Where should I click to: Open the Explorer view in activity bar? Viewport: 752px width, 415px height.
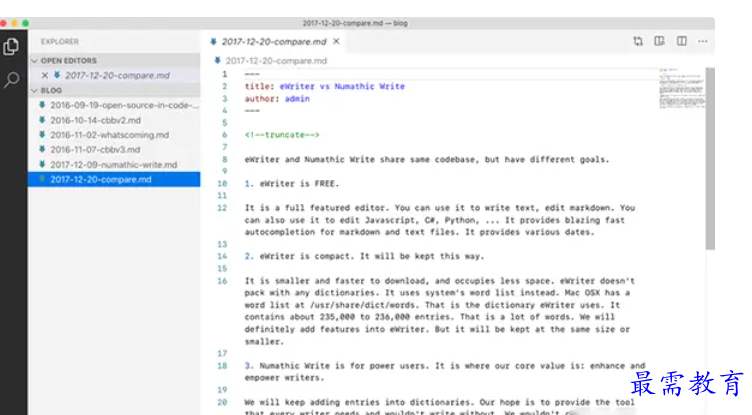coord(11,47)
